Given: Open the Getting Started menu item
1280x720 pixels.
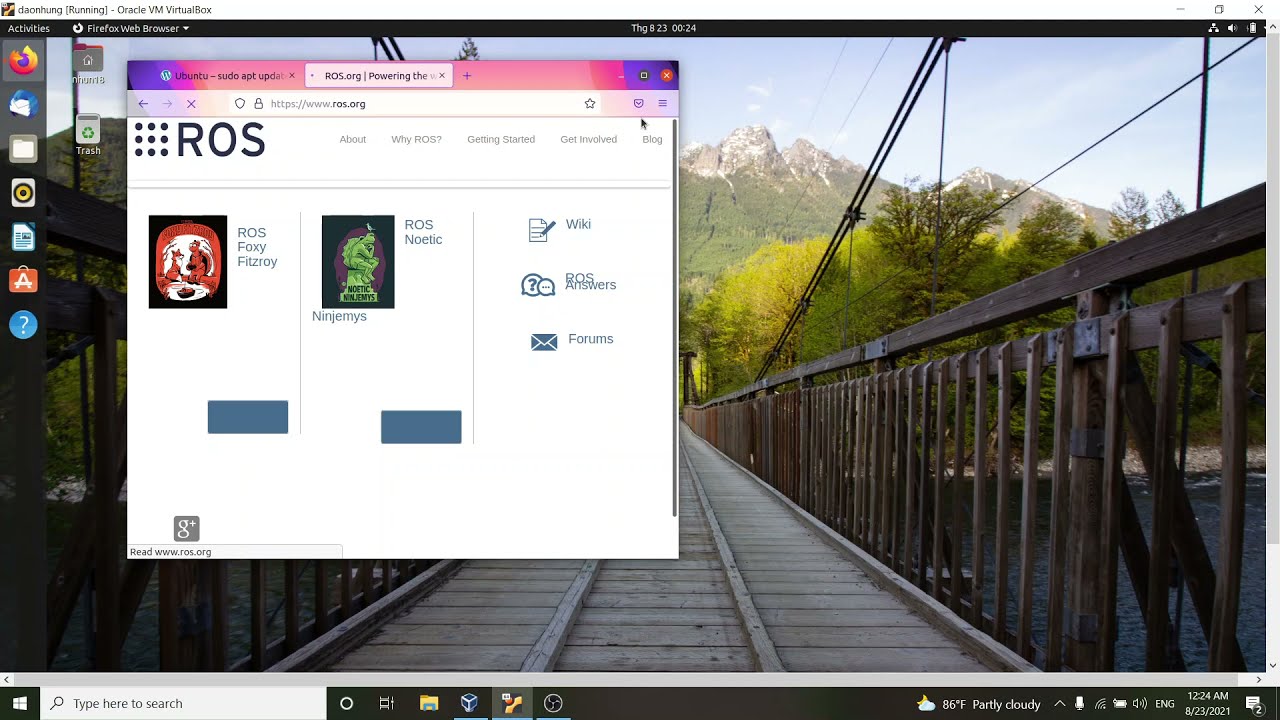Looking at the screenshot, I should point(501,139).
